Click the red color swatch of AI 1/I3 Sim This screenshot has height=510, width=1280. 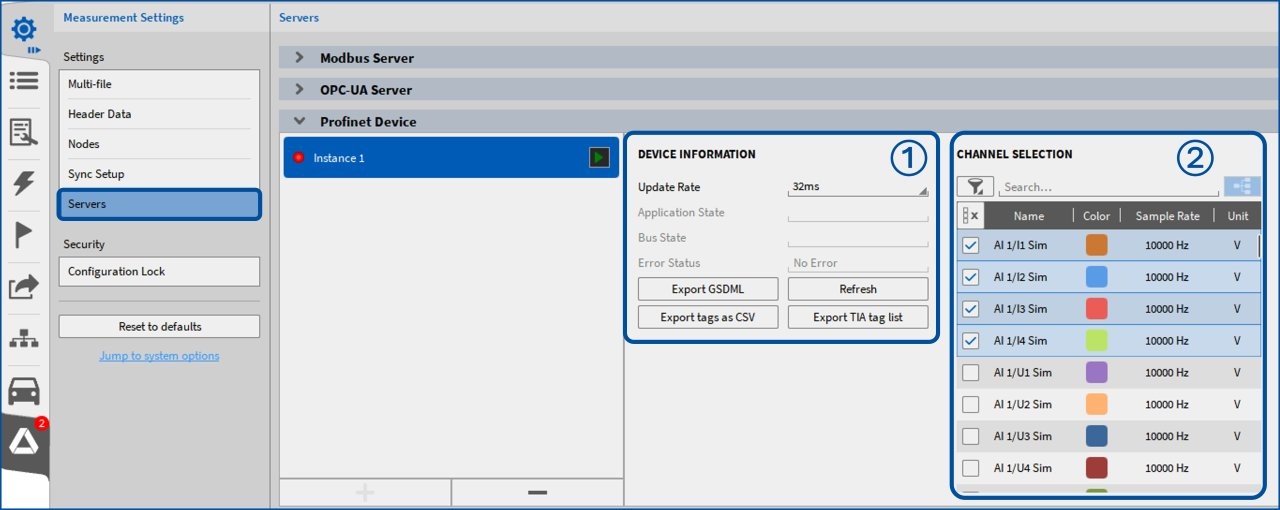tap(1097, 309)
